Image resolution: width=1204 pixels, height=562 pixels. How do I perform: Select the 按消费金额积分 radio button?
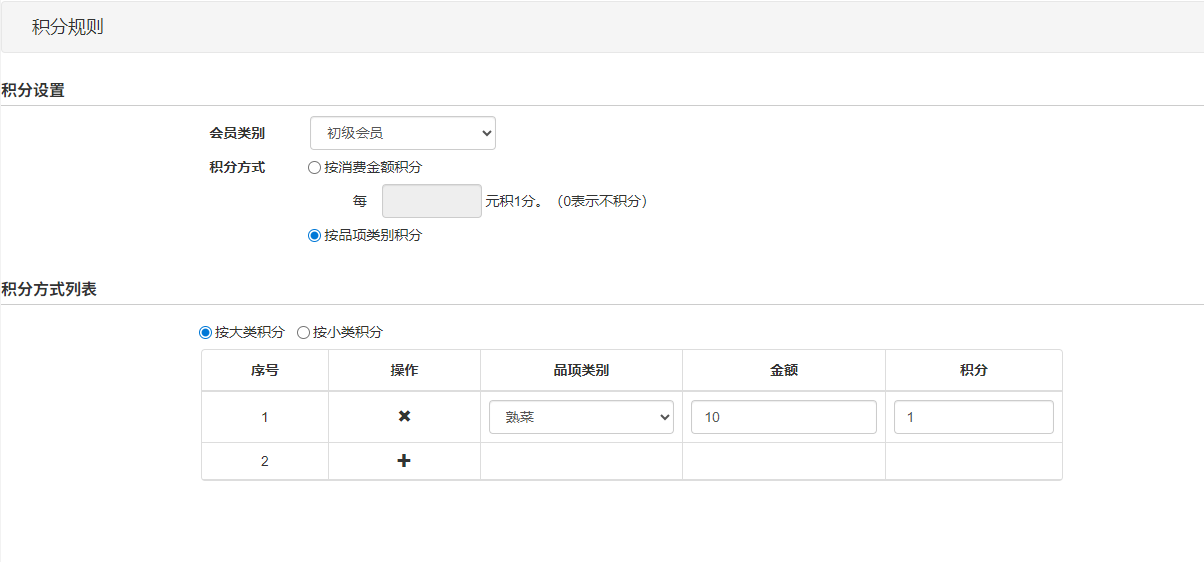pyautogui.click(x=314, y=168)
